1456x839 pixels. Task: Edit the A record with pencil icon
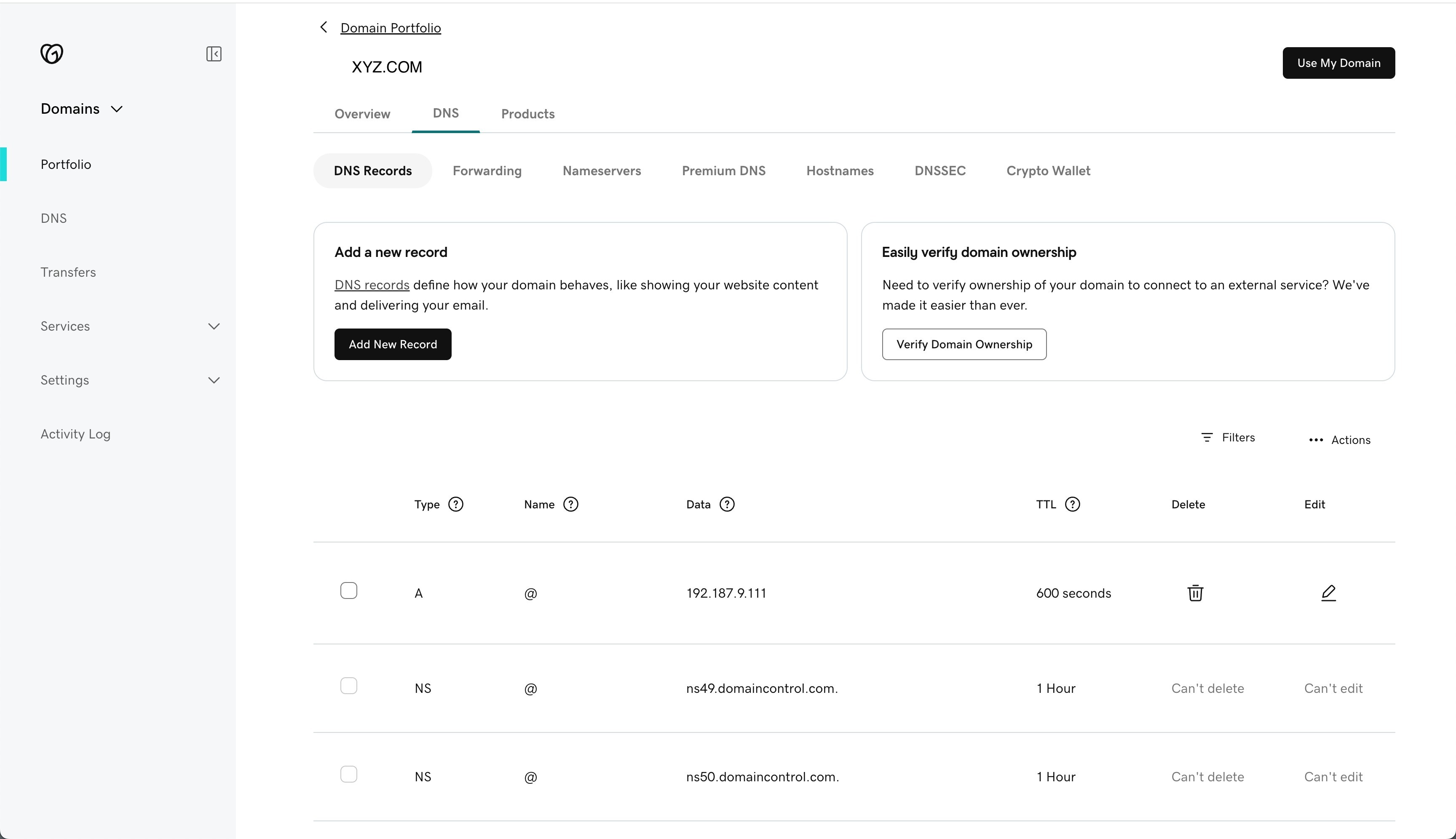tap(1328, 593)
